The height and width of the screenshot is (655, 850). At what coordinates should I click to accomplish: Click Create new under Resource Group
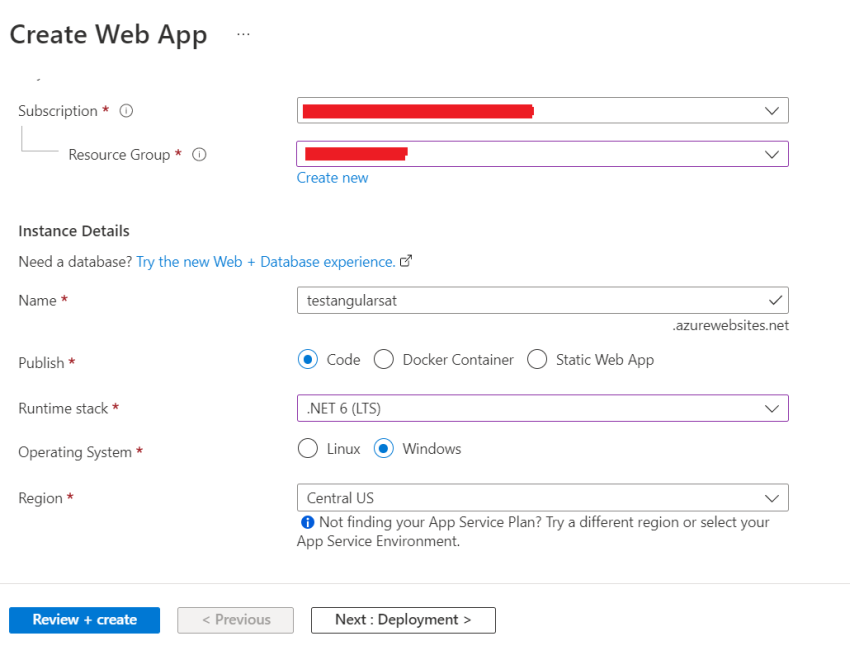[x=332, y=177]
